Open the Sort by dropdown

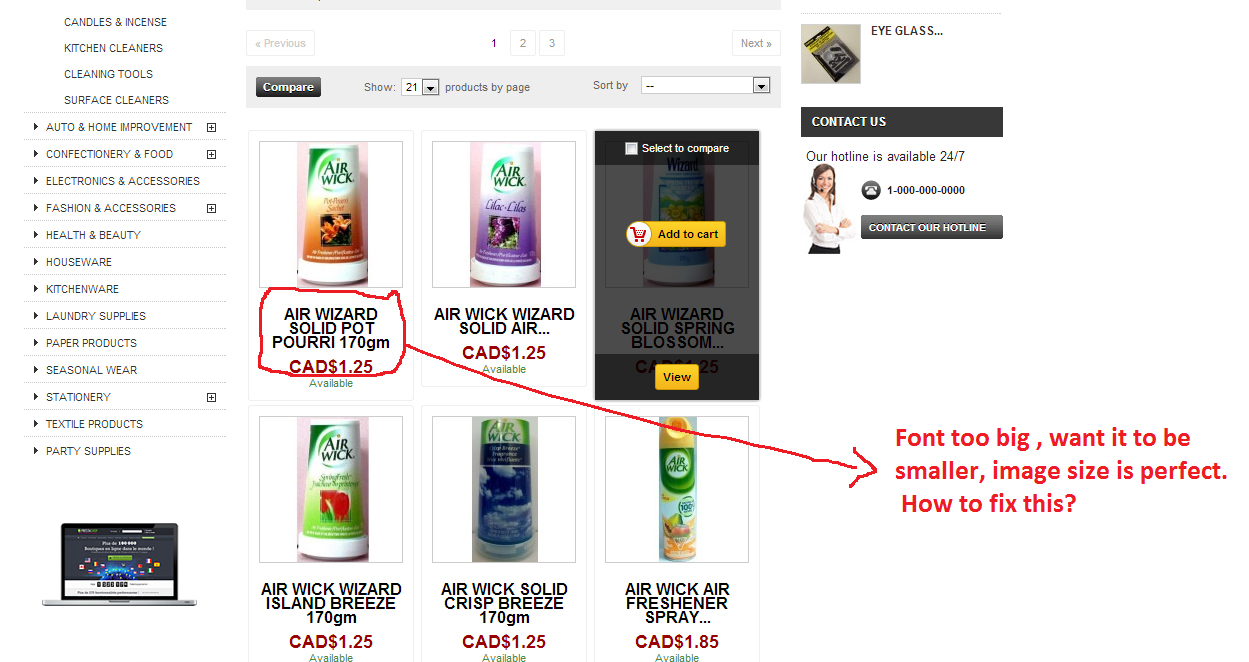[x=705, y=86]
